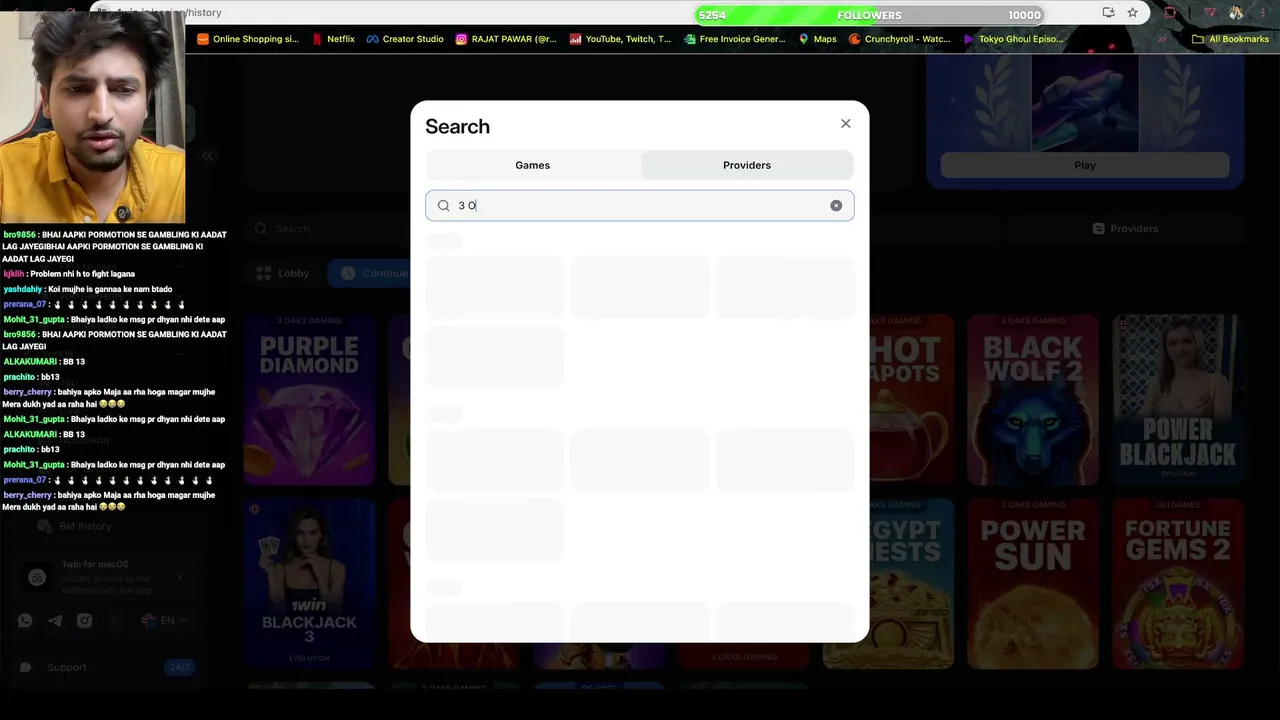
Task: Show hidden bookmarks with the overflow chevron
Action: pos(1162,39)
